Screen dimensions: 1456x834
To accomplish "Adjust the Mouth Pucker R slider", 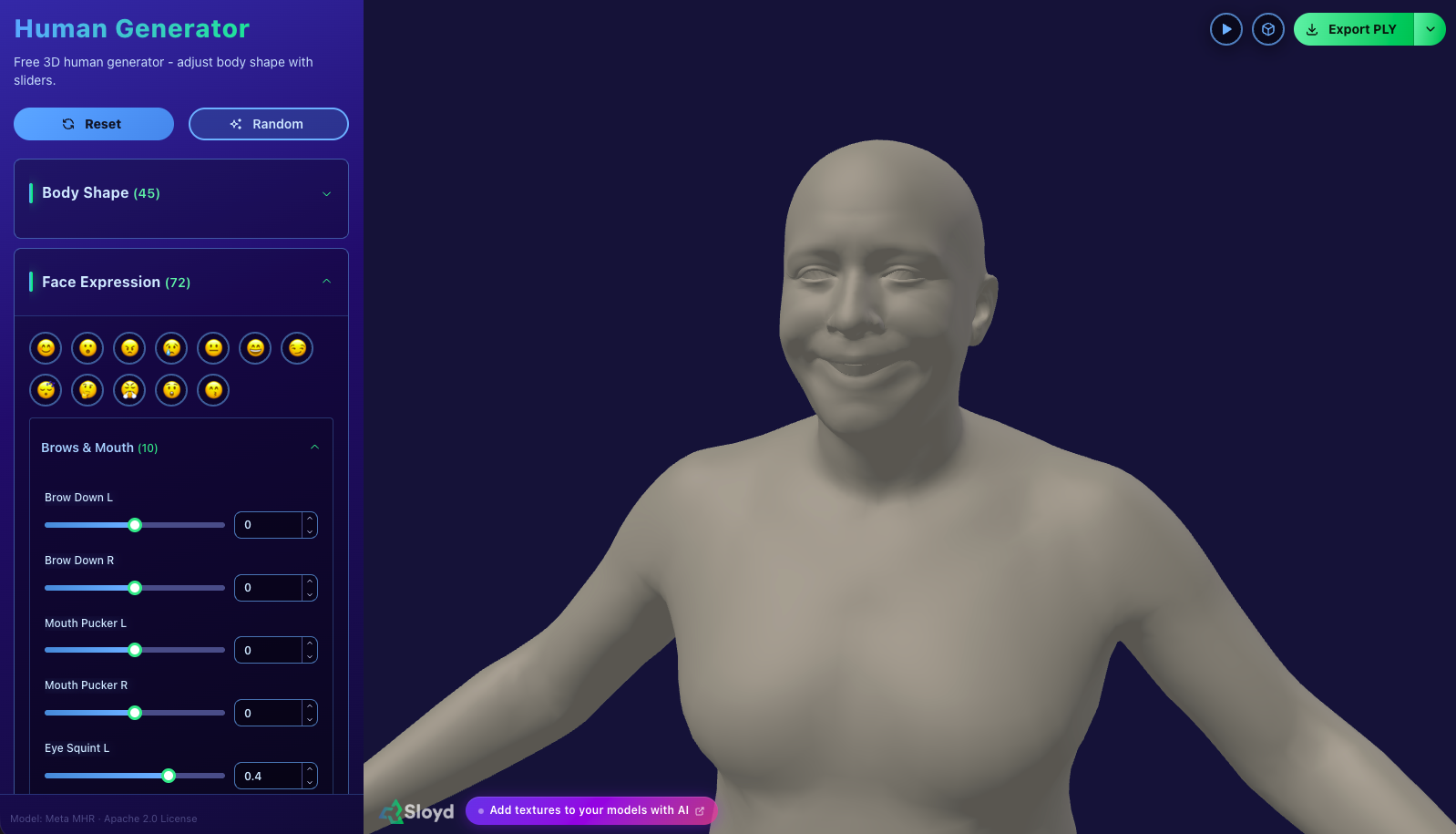I will coord(135,713).
